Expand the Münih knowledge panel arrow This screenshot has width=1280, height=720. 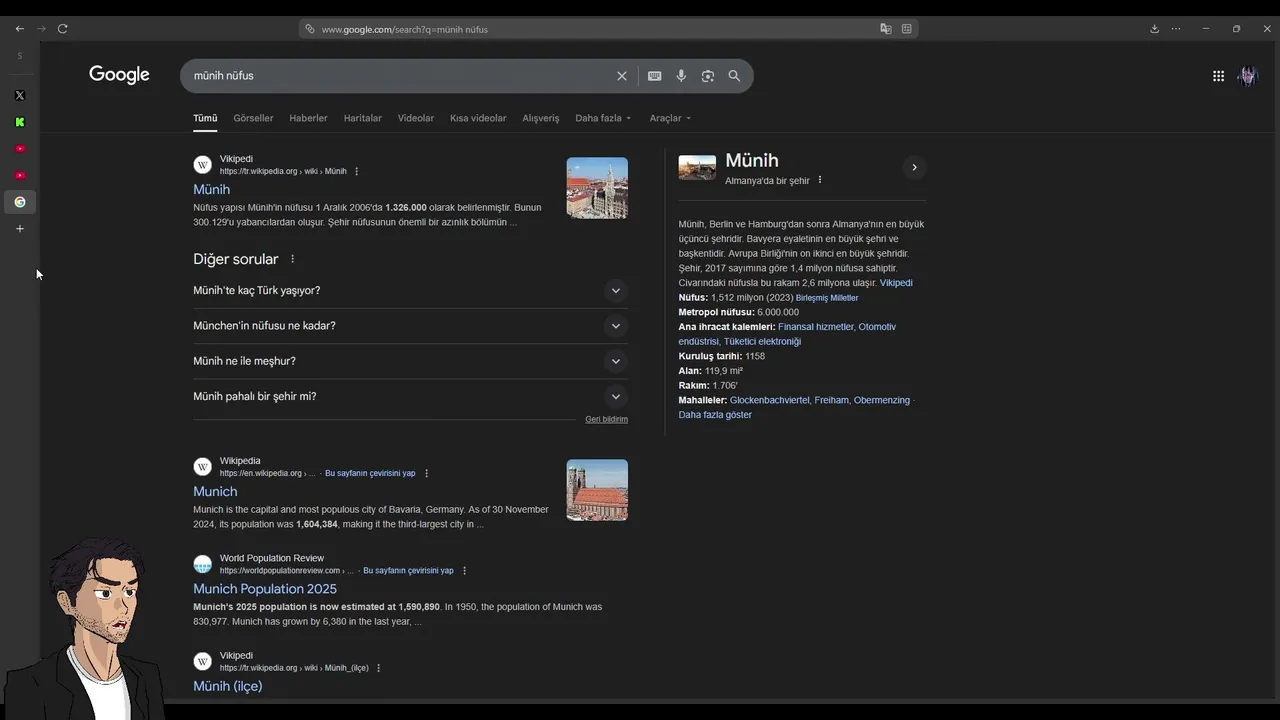click(914, 168)
